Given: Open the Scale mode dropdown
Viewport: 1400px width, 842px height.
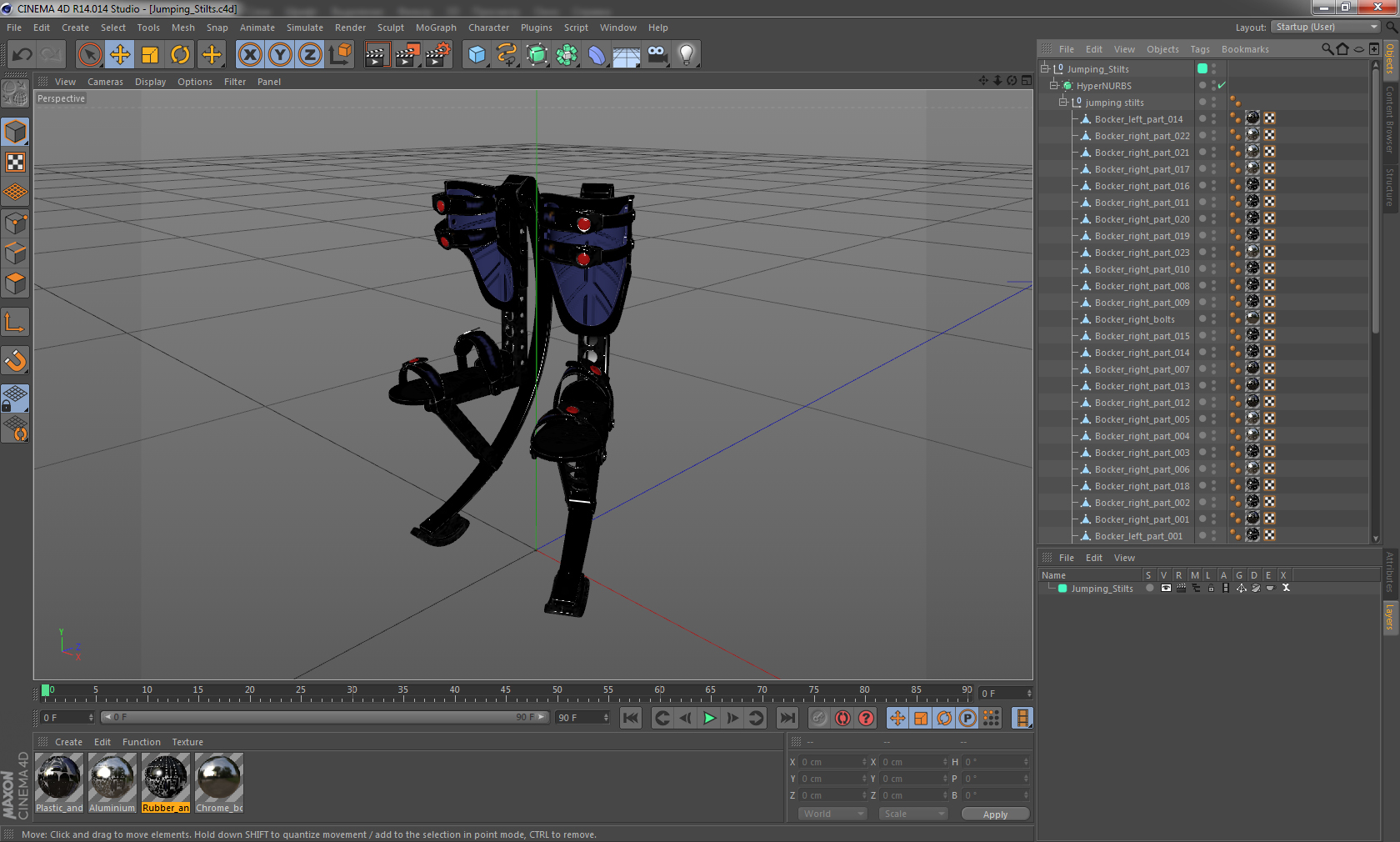Looking at the screenshot, I should [x=913, y=814].
